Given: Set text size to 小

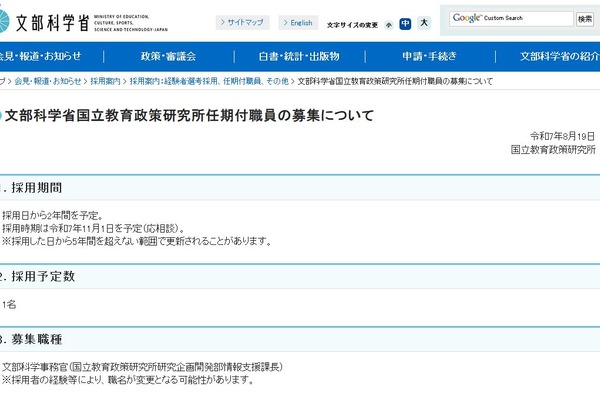Looking at the screenshot, I should [389, 25].
